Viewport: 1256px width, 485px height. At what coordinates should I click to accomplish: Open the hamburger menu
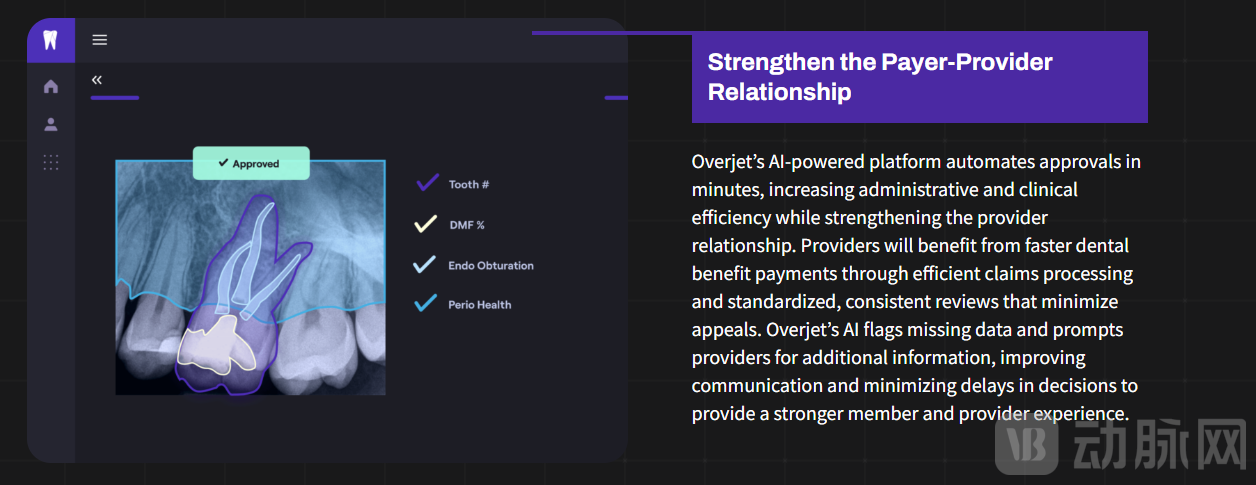[x=100, y=40]
